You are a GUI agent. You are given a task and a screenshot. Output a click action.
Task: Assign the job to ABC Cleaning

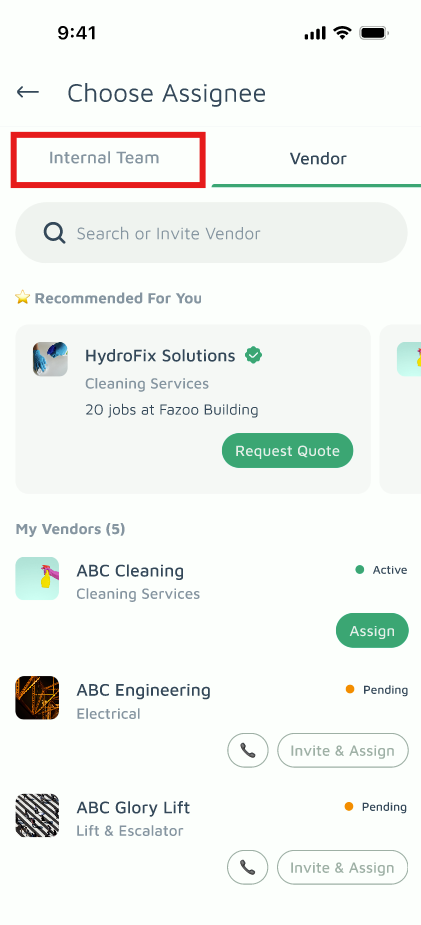pos(372,631)
